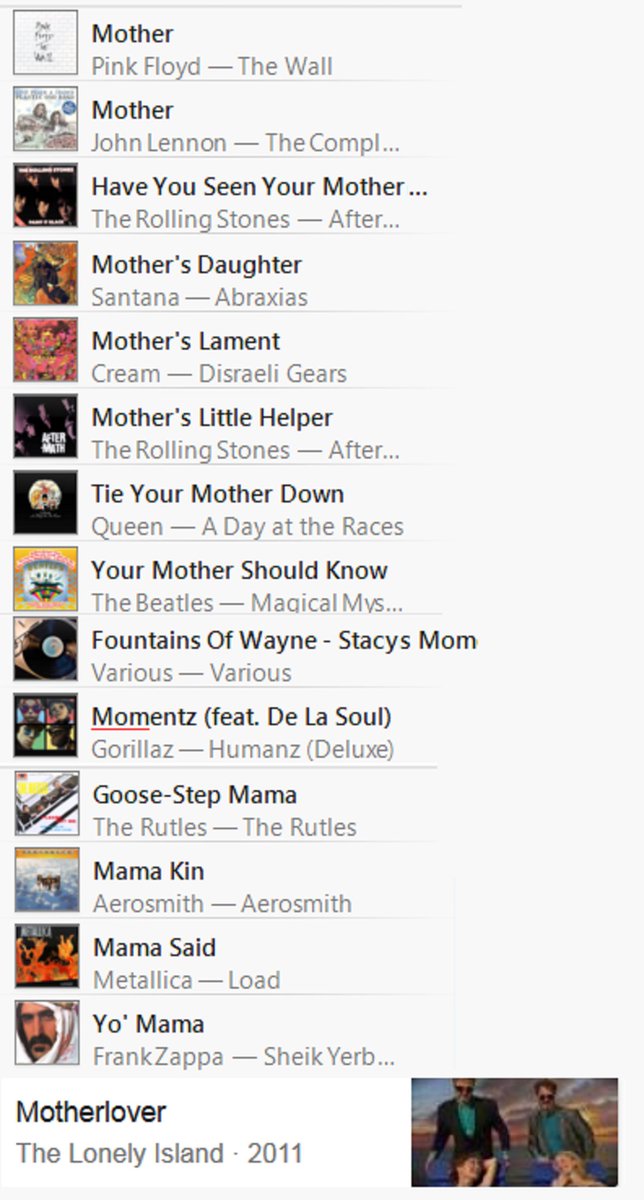Screen dimensions: 644x1200
Task: Select the Aftermath cover beside Mother's Little Helper
Action: pos(45,427)
